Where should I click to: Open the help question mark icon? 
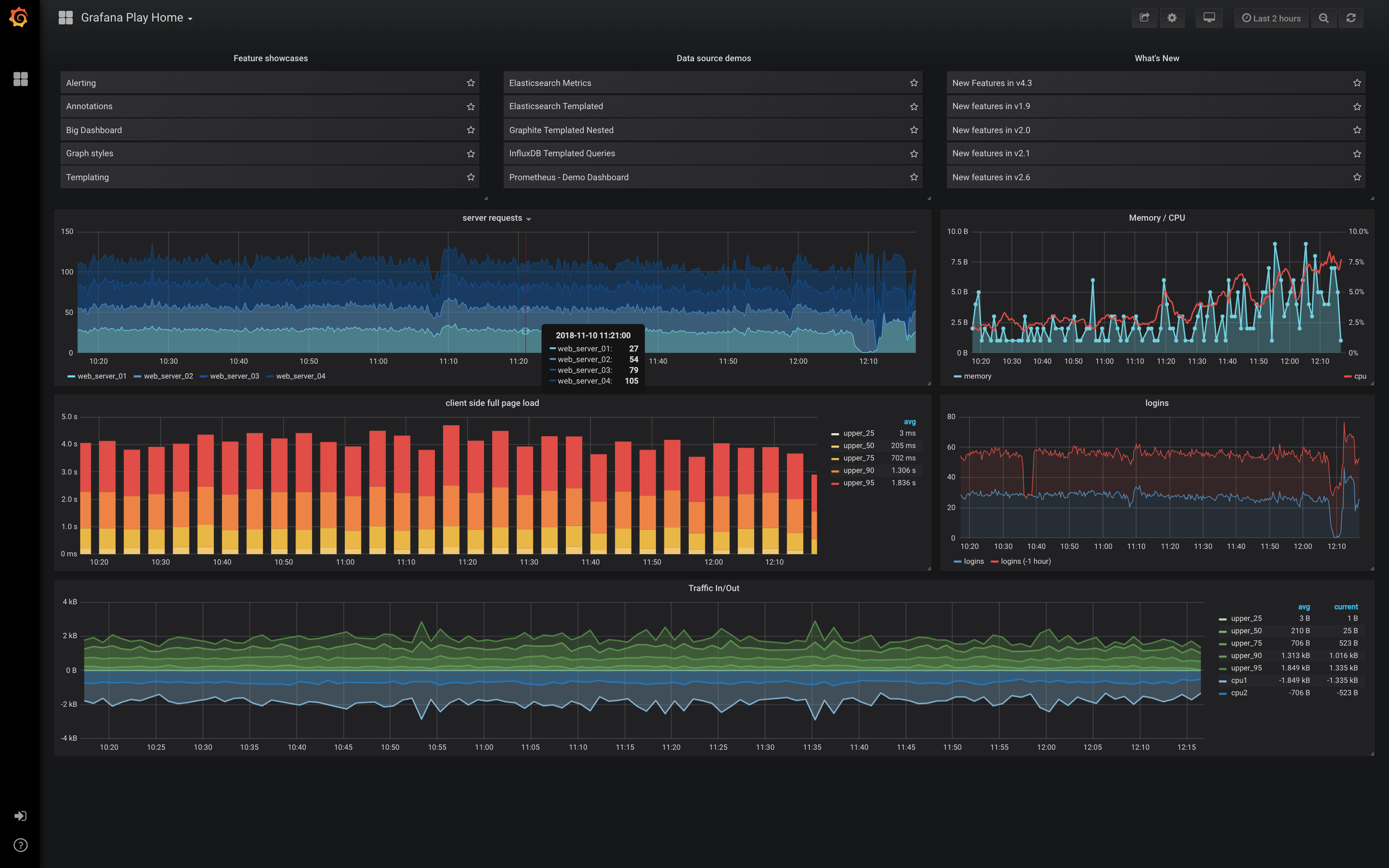click(20, 845)
